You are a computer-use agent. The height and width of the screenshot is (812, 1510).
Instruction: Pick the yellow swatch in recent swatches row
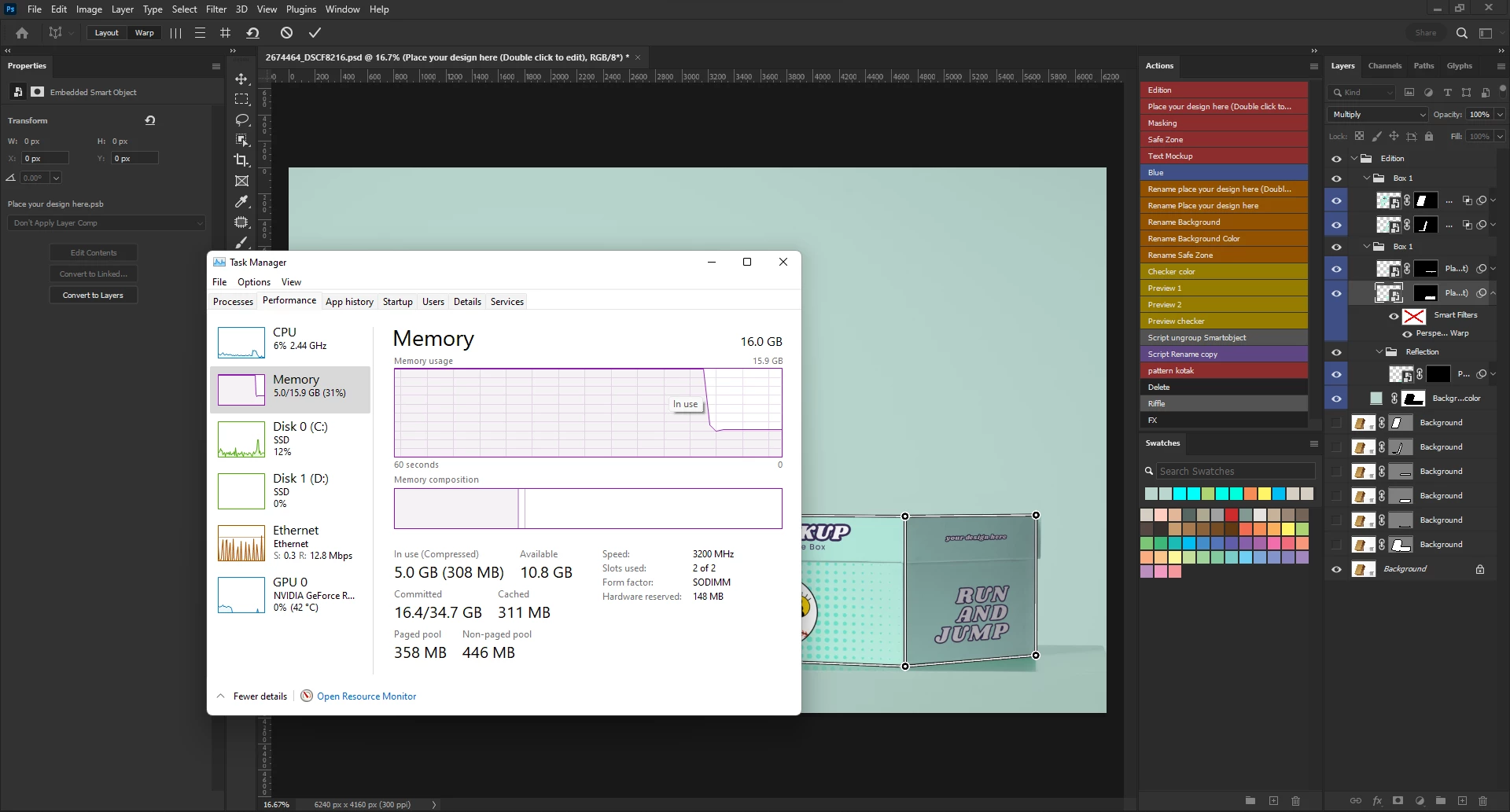tap(1265, 494)
